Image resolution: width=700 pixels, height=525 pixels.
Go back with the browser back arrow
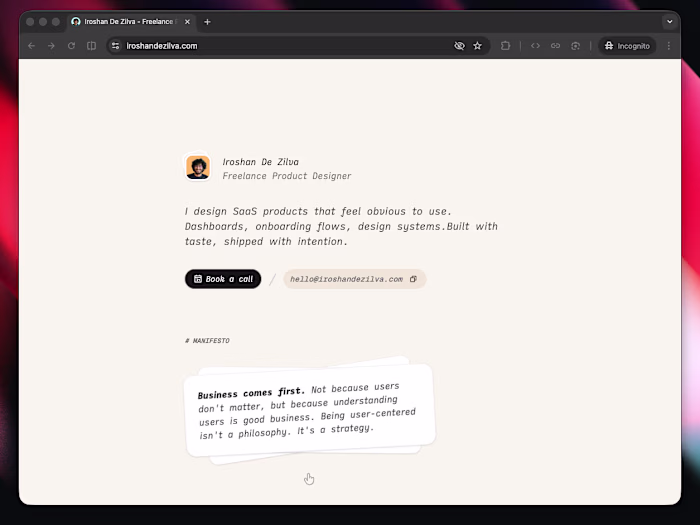(31, 46)
